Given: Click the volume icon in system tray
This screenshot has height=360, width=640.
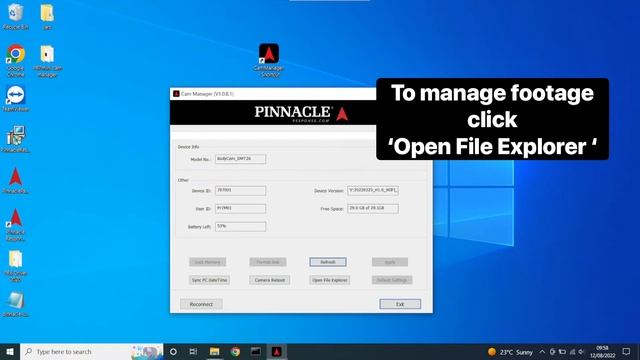Looking at the screenshot, I should (581, 352).
